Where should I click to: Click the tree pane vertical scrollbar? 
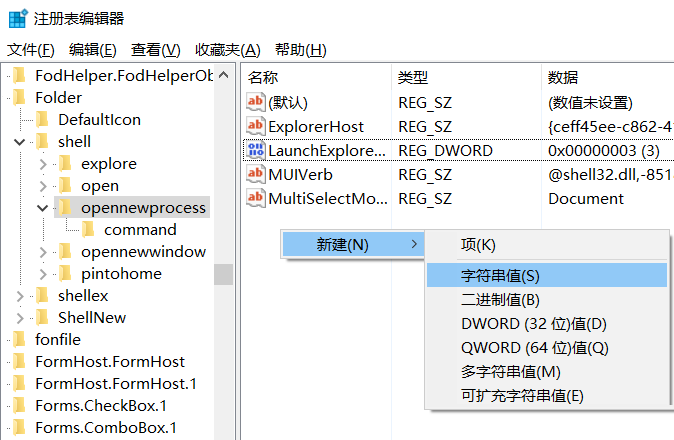[x=223, y=274]
